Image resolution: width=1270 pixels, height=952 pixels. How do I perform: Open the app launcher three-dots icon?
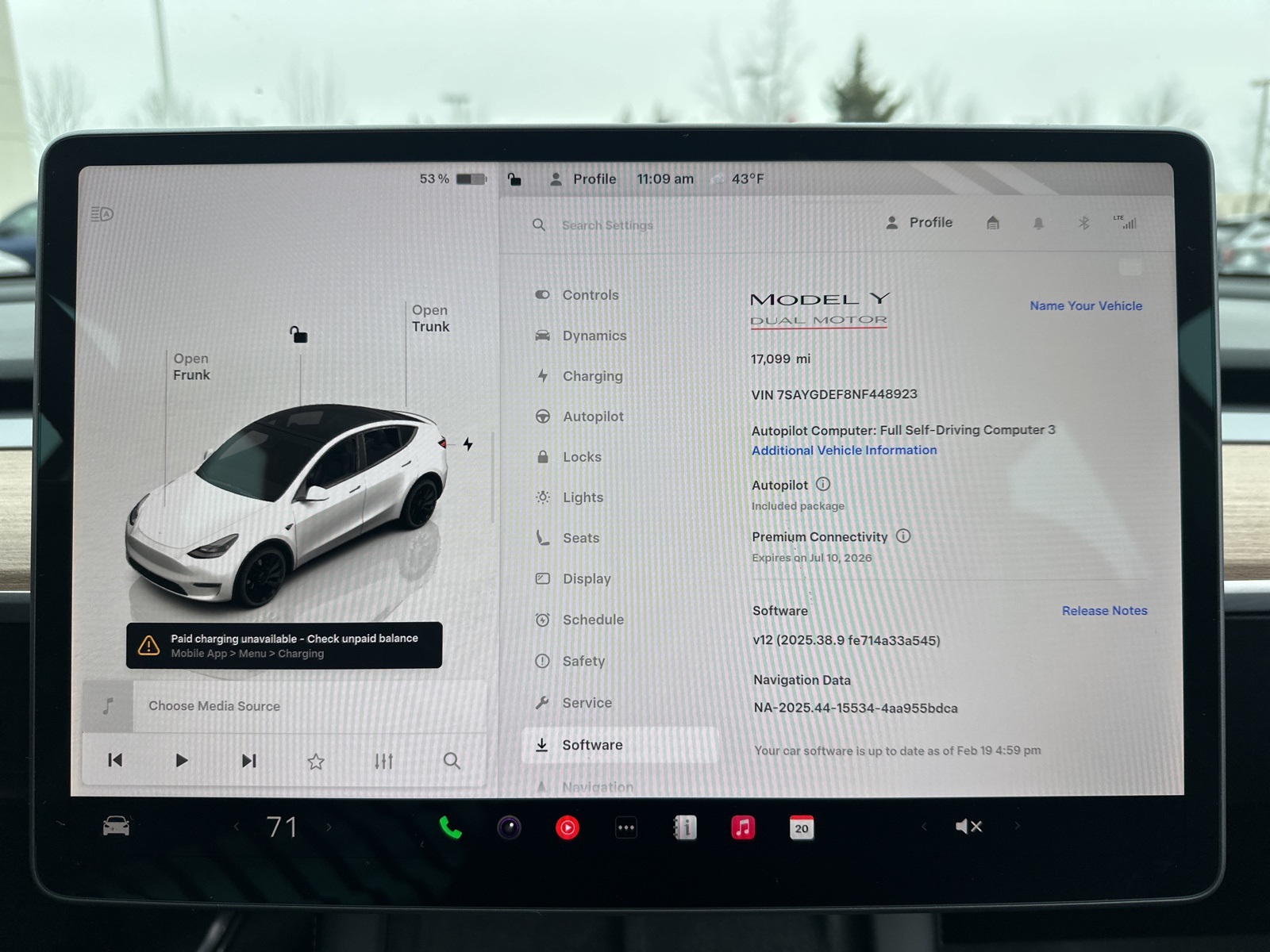pyautogui.click(x=625, y=827)
